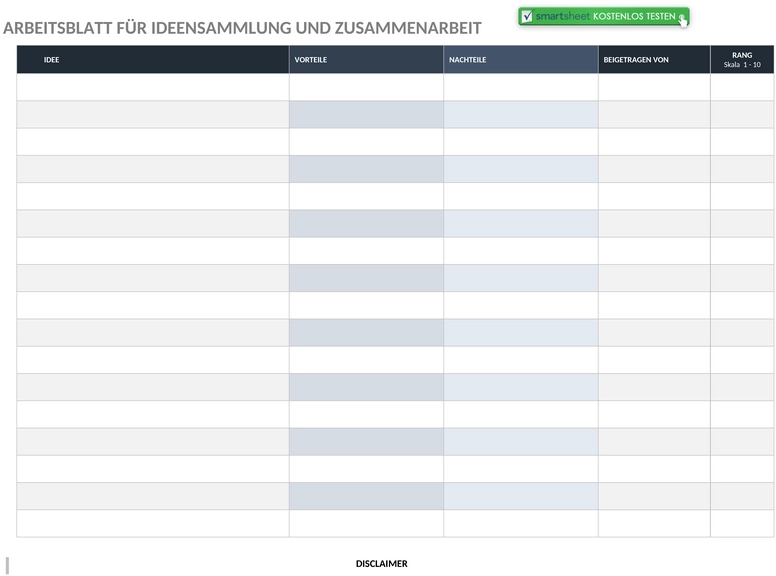Click the worksheet title Arbeitsblatt für Ideensammlung
This screenshot has height=576, width=776.
[242, 28]
